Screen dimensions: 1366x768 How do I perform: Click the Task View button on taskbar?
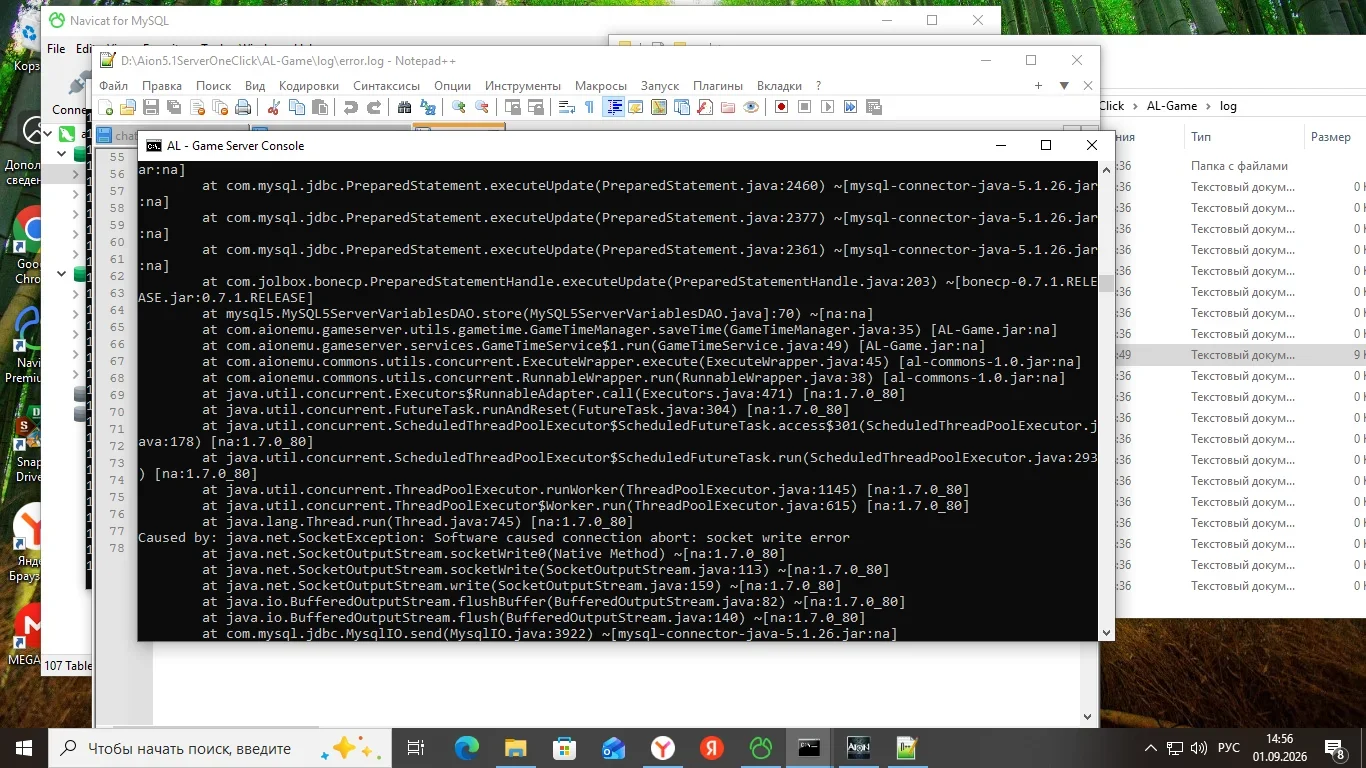tap(417, 748)
